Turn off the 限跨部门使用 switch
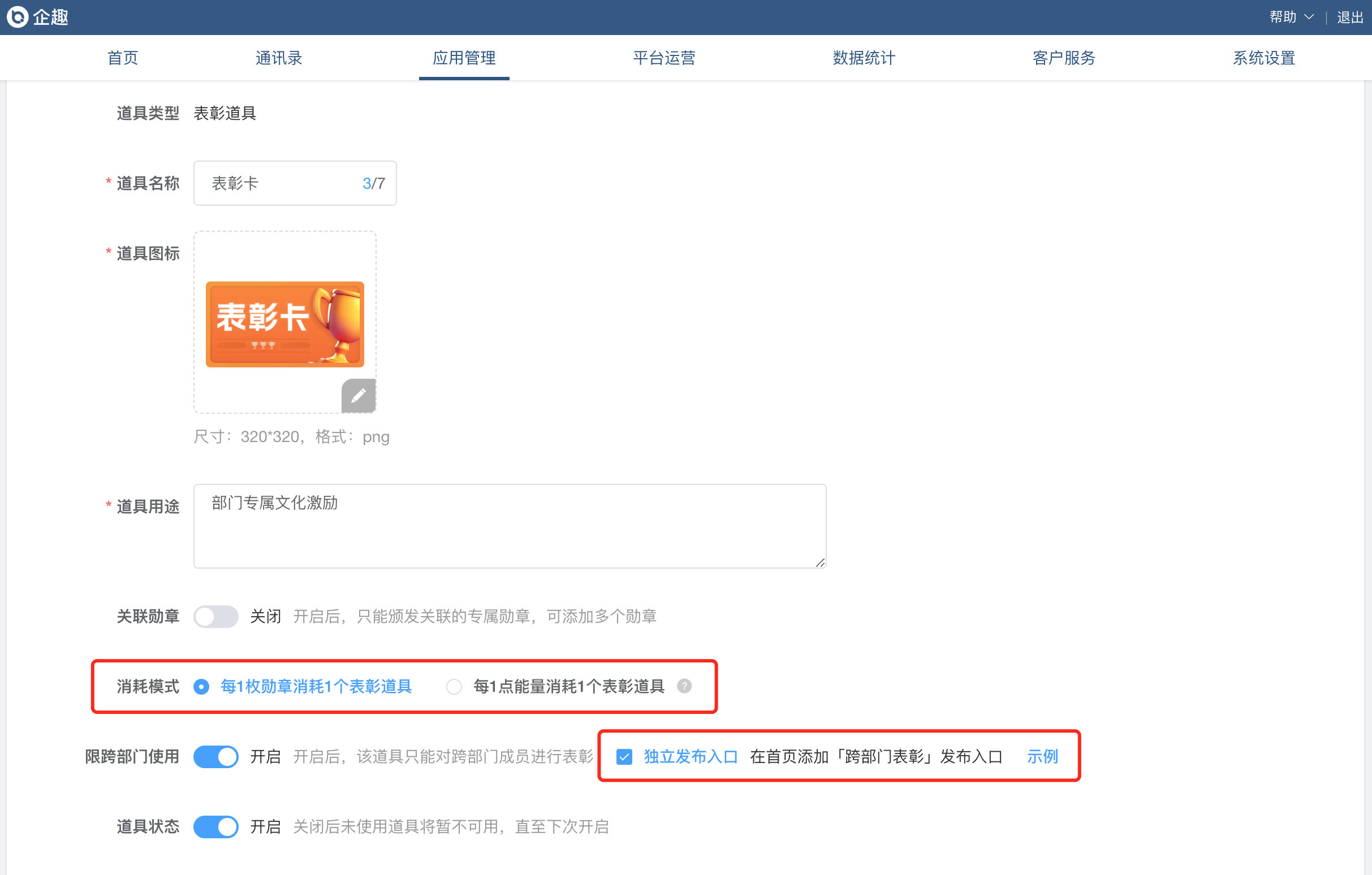Image resolution: width=1372 pixels, height=875 pixels. pos(215,757)
